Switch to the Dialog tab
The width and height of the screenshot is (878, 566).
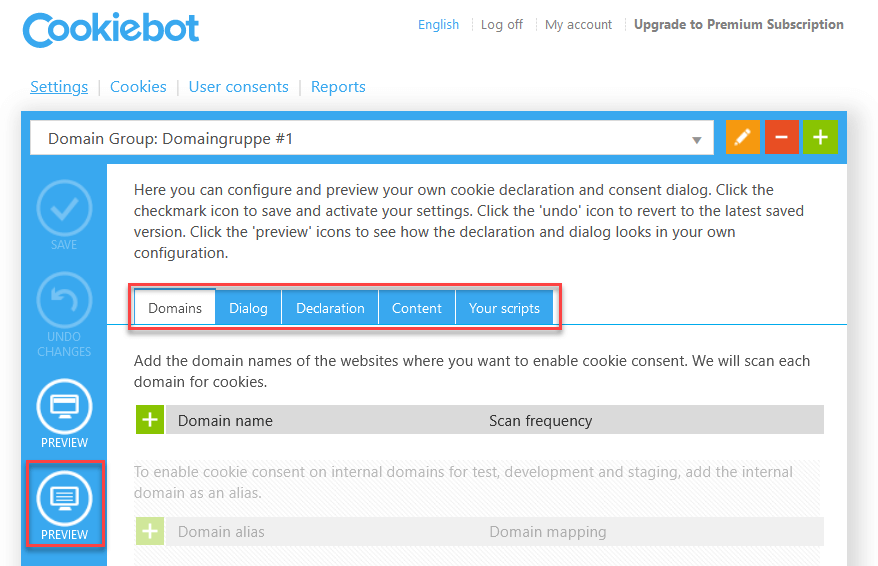click(x=248, y=308)
